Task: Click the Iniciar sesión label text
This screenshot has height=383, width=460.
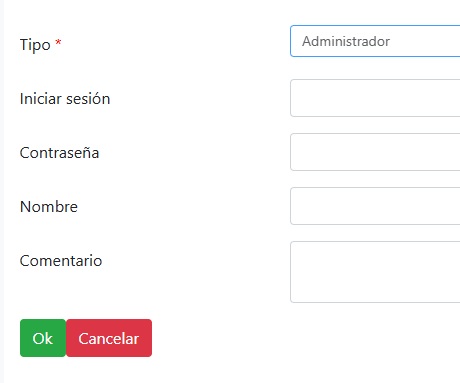Action: click(65, 99)
